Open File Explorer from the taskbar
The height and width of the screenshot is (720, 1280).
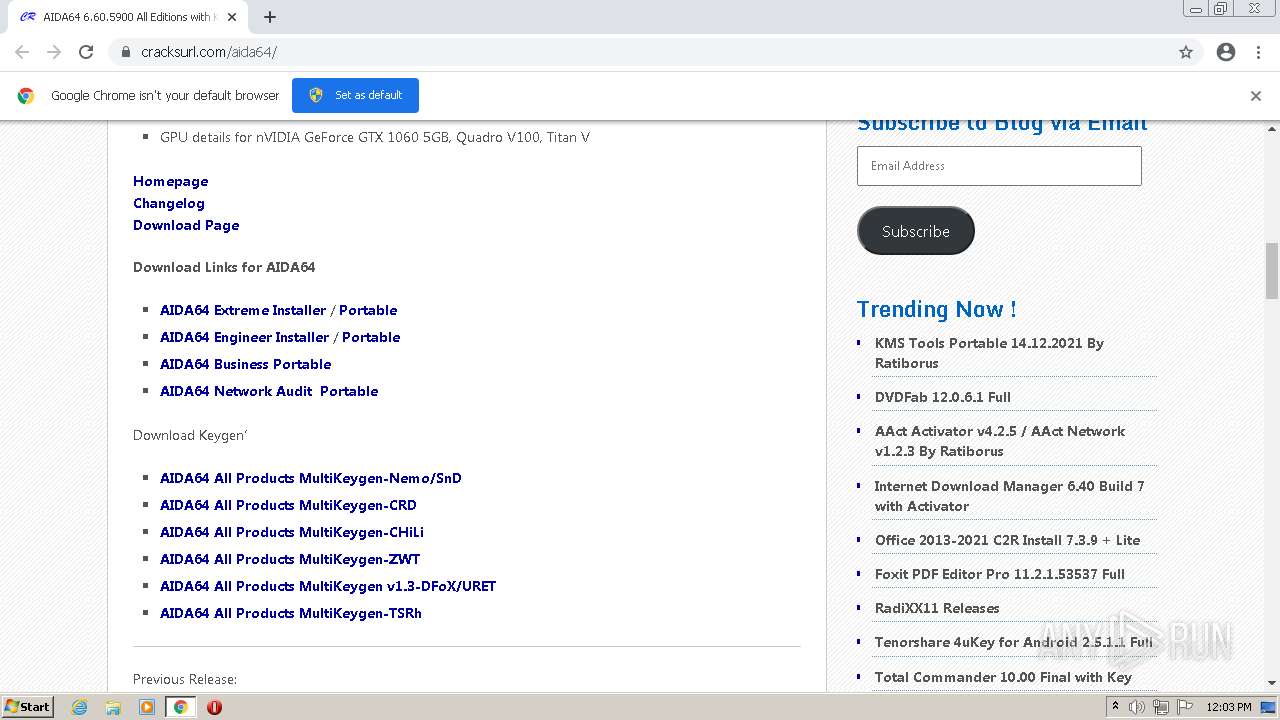pos(113,707)
